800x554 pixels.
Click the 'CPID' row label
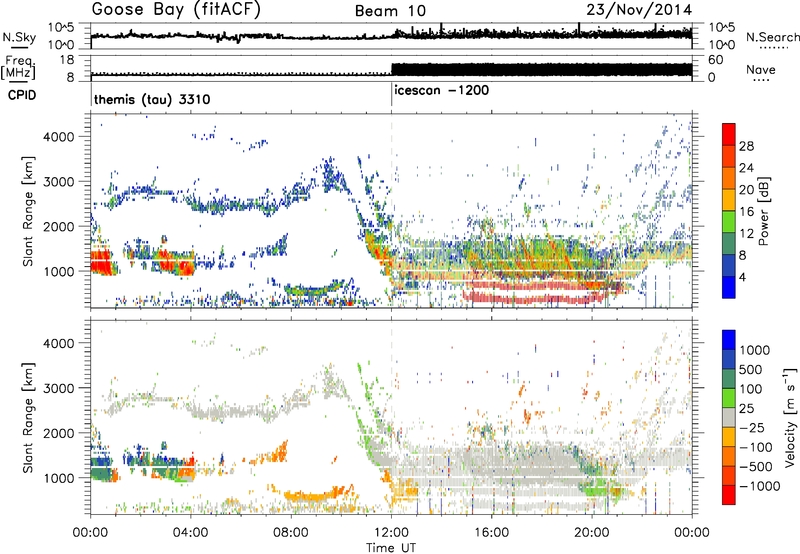point(22,95)
